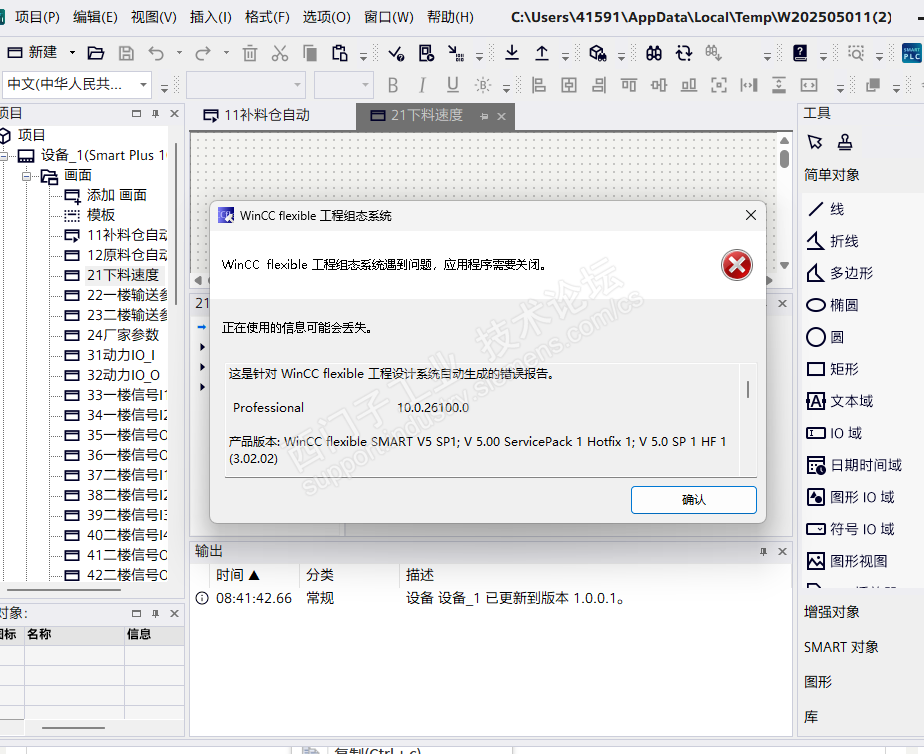The height and width of the screenshot is (754, 924).
Task: Collapse the 设备_1 tree node
Action: pos(4,156)
